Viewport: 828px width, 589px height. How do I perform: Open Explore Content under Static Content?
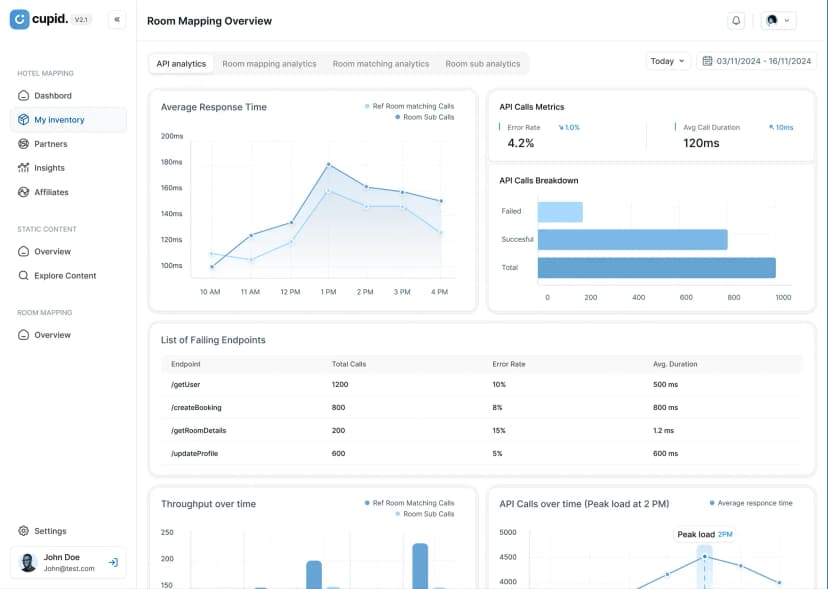click(x=65, y=276)
